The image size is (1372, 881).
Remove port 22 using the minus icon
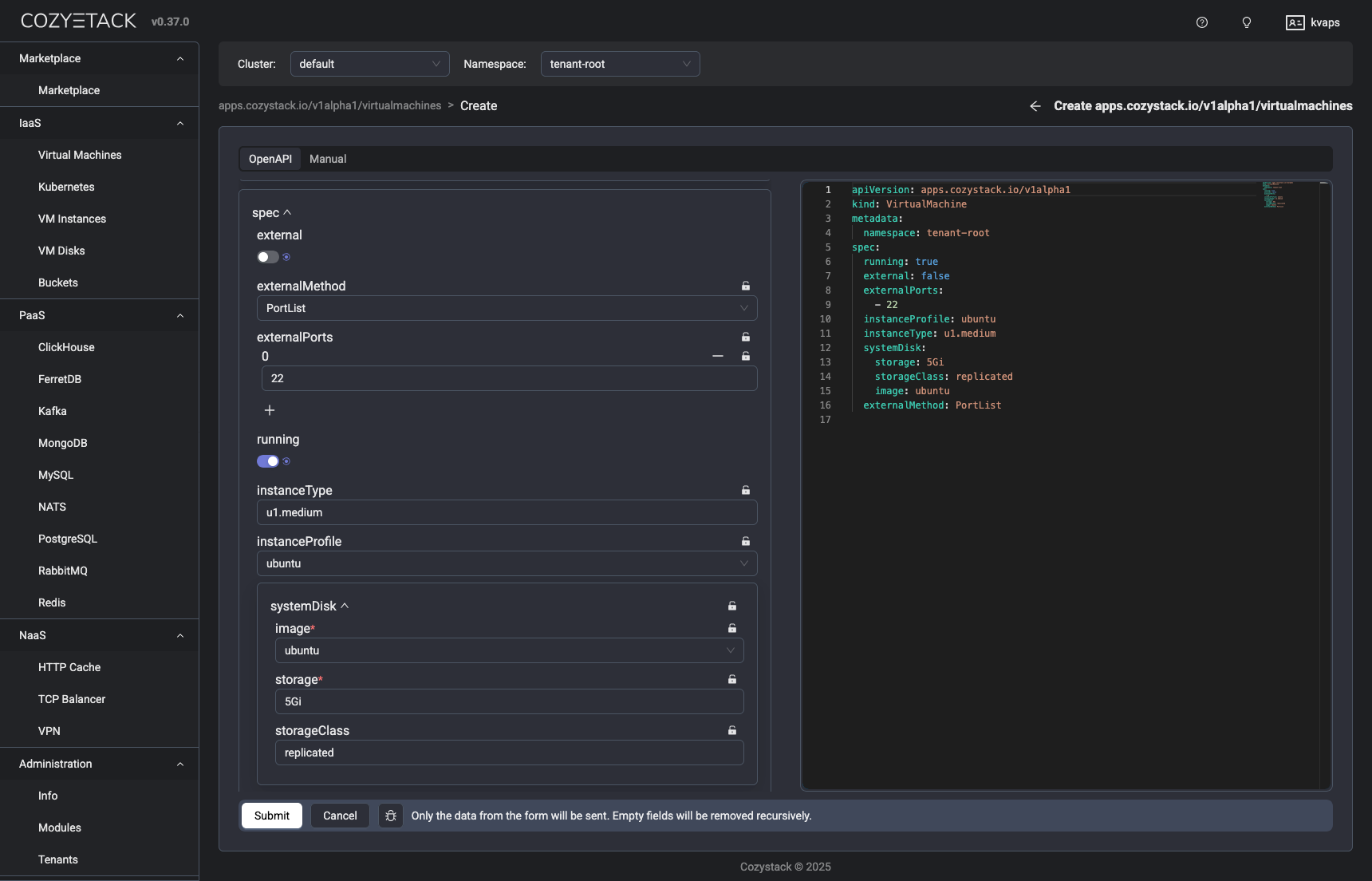click(717, 356)
